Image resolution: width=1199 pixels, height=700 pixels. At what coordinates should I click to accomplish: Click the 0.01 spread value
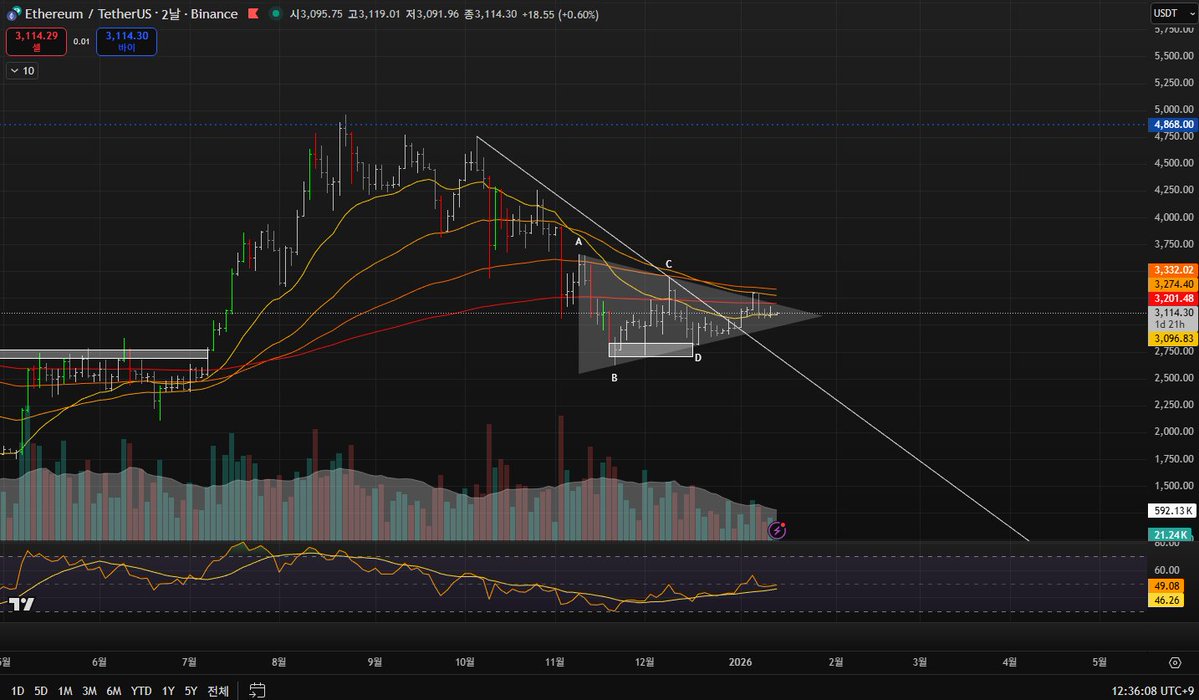pyautogui.click(x=81, y=41)
